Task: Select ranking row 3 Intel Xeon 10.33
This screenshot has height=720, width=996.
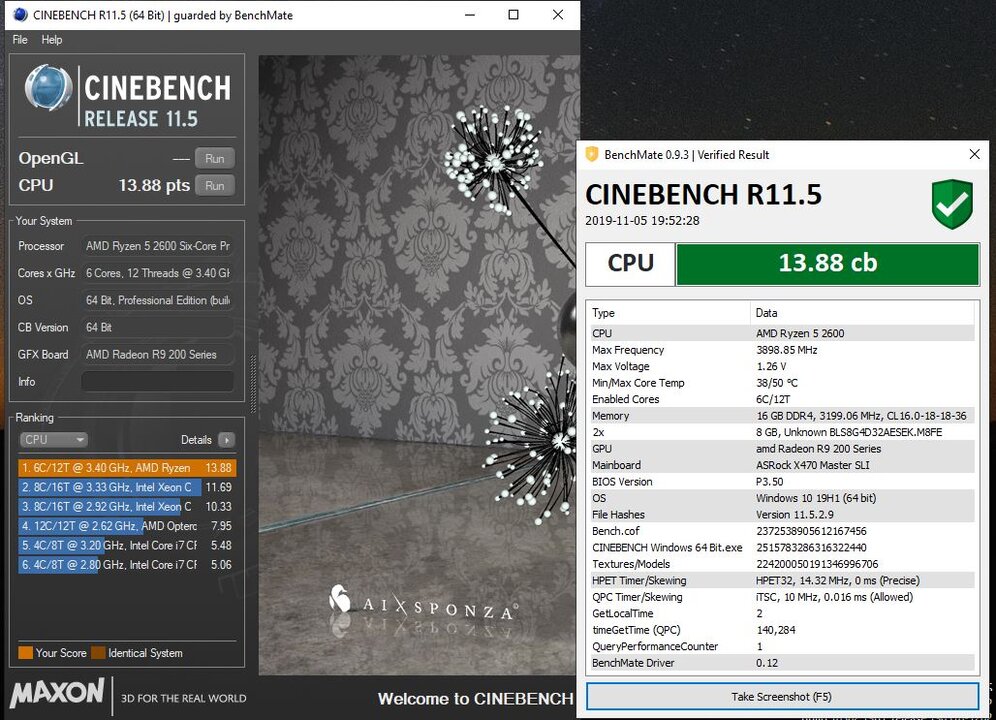Action: click(x=127, y=506)
